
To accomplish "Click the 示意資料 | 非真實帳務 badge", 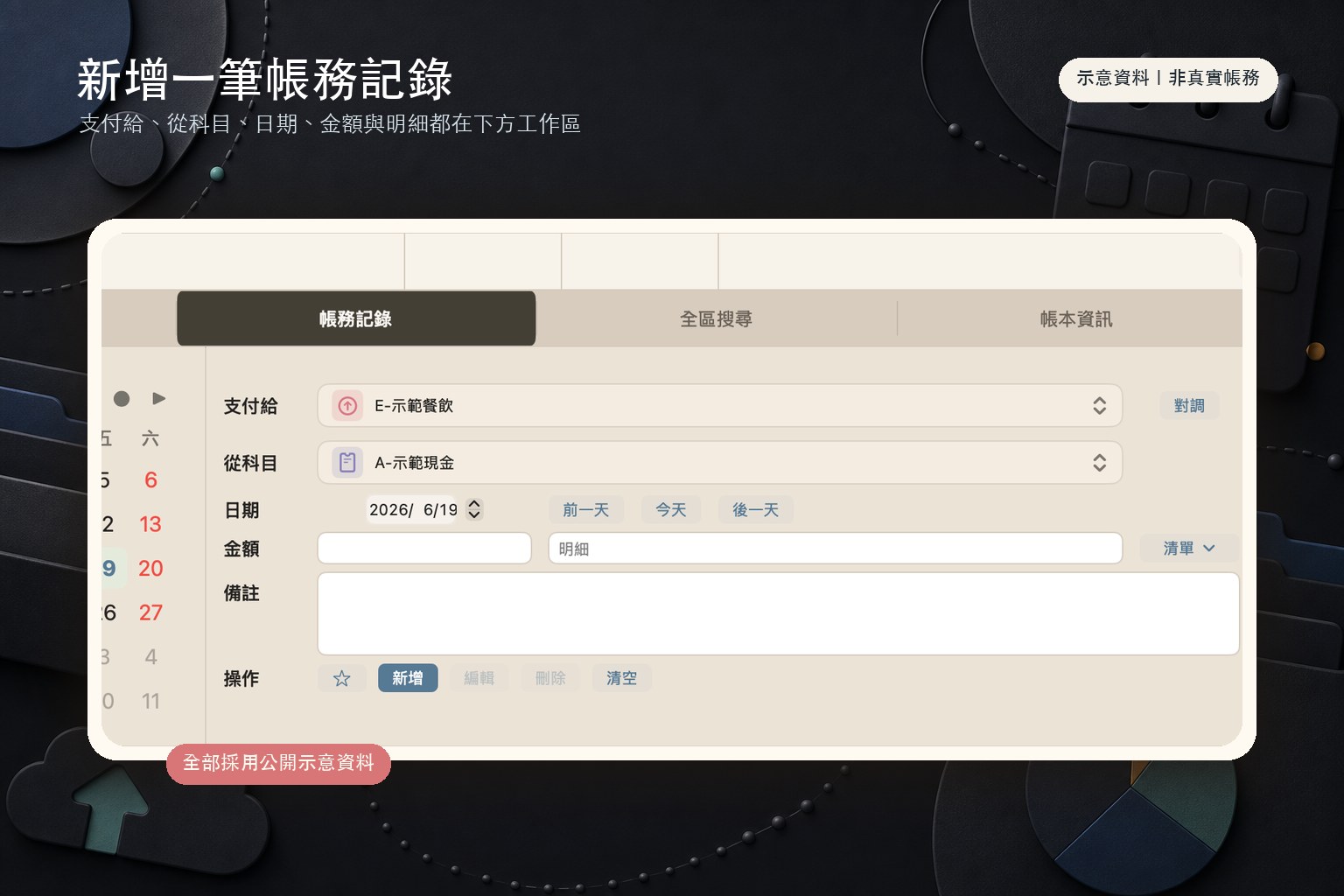I will click(x=1168, y=79).
